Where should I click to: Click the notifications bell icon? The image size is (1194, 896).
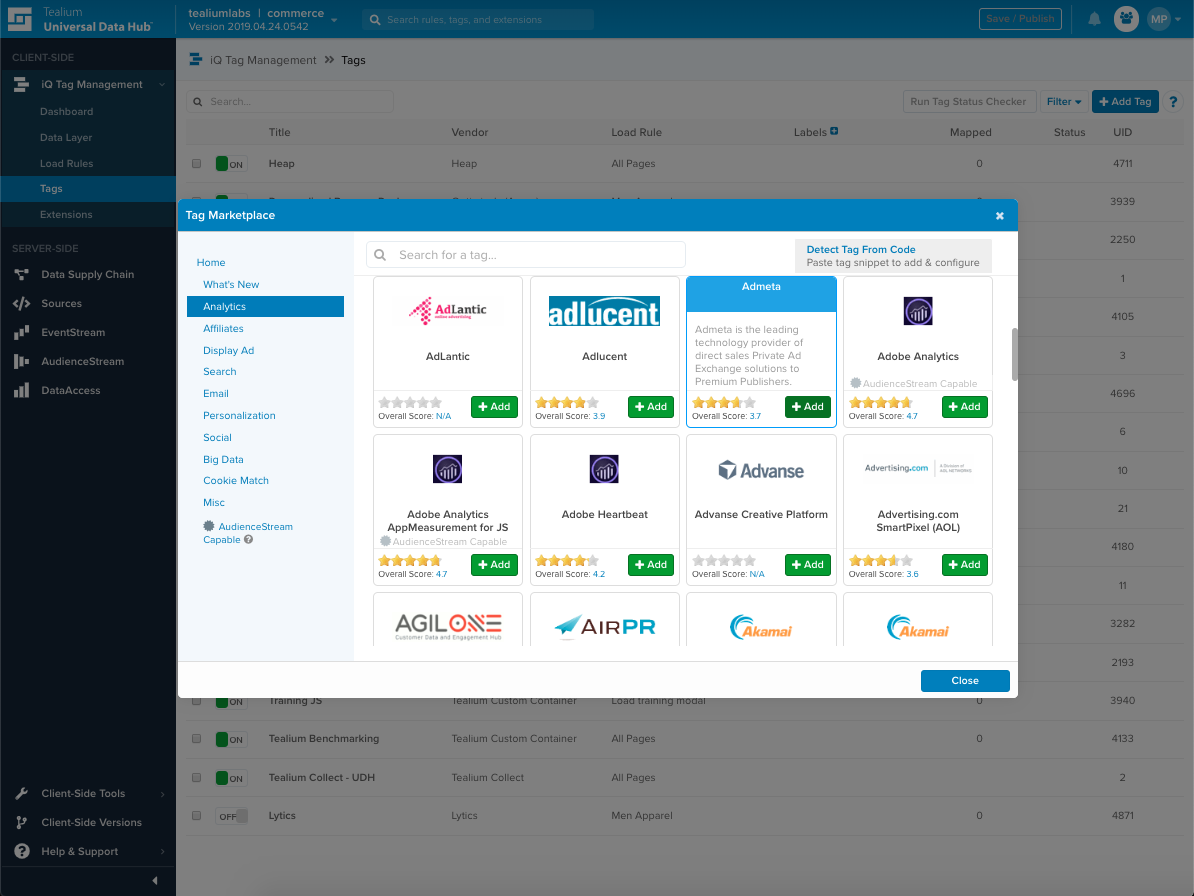click(1094, 19)
